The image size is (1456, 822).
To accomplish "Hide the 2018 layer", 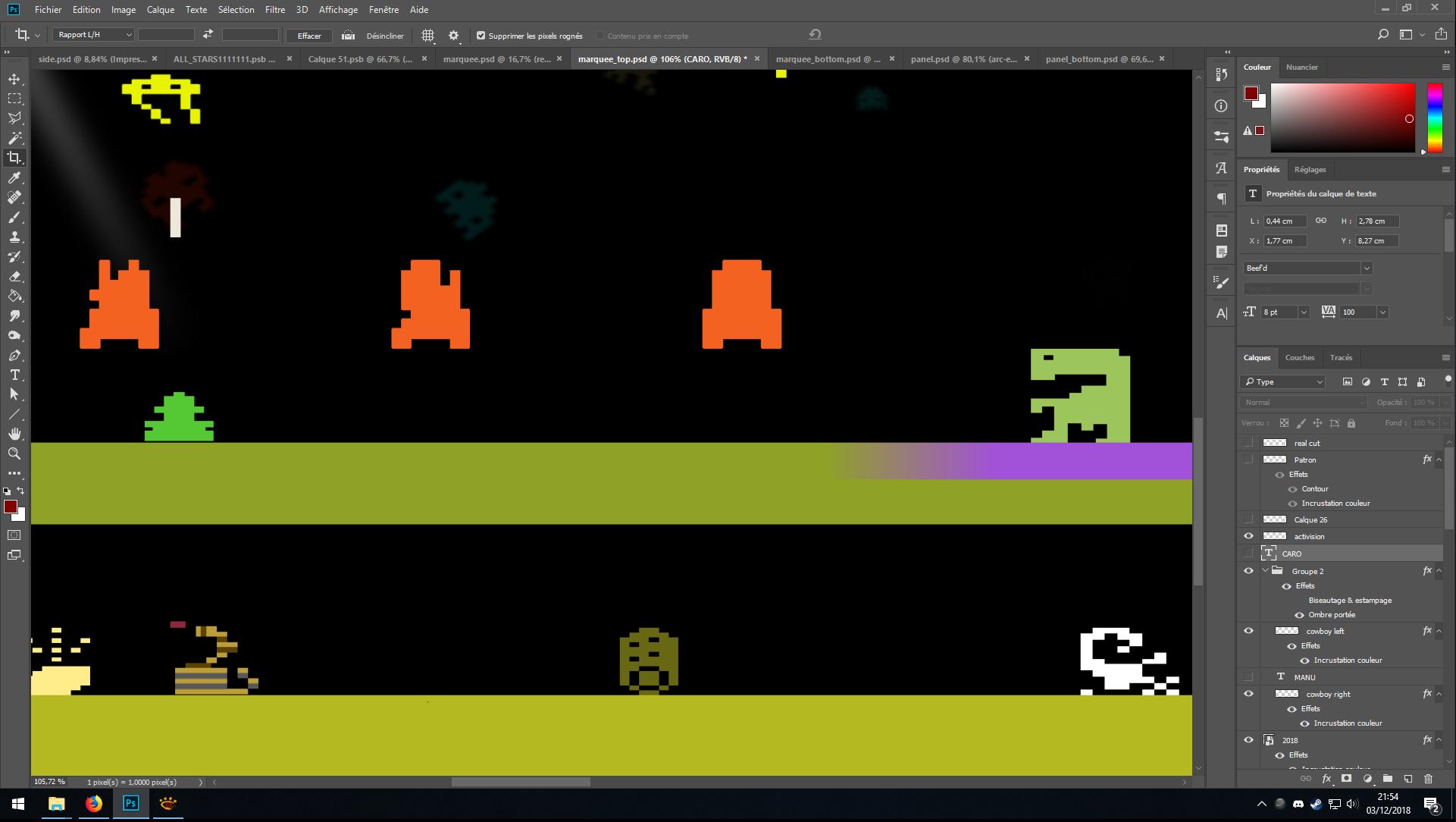I will pyautogui.click(x=1248, y=740).
